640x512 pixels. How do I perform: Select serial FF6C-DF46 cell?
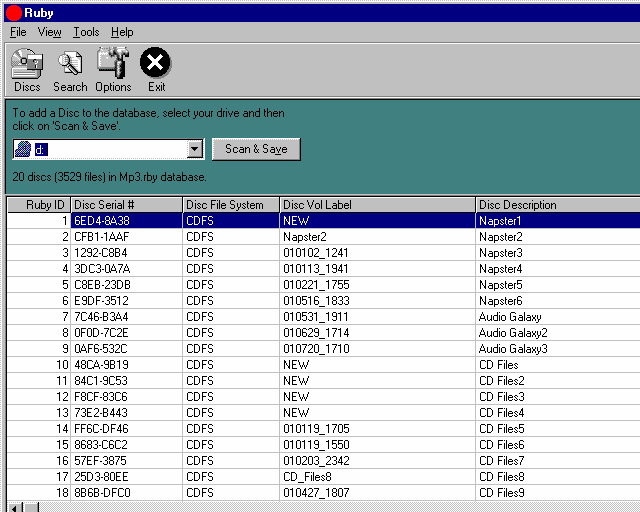click(x=127, y=429)
